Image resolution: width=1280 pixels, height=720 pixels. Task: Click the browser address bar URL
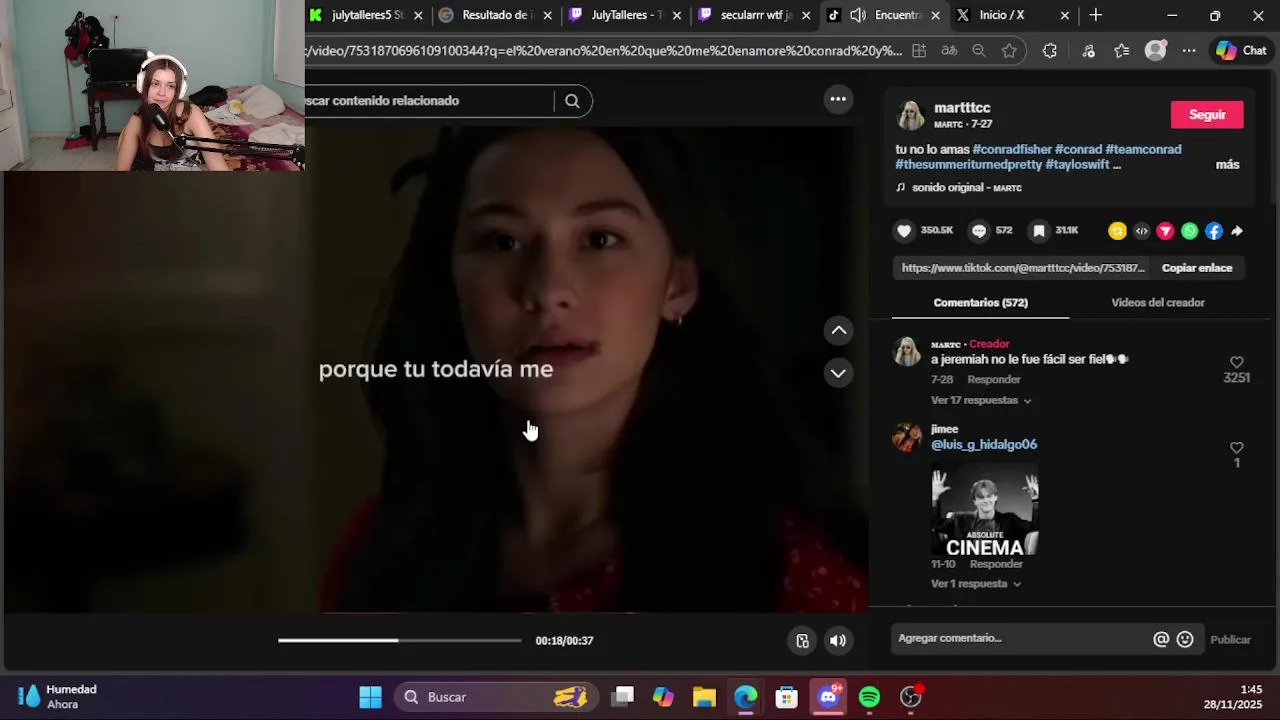click(604, 51)
